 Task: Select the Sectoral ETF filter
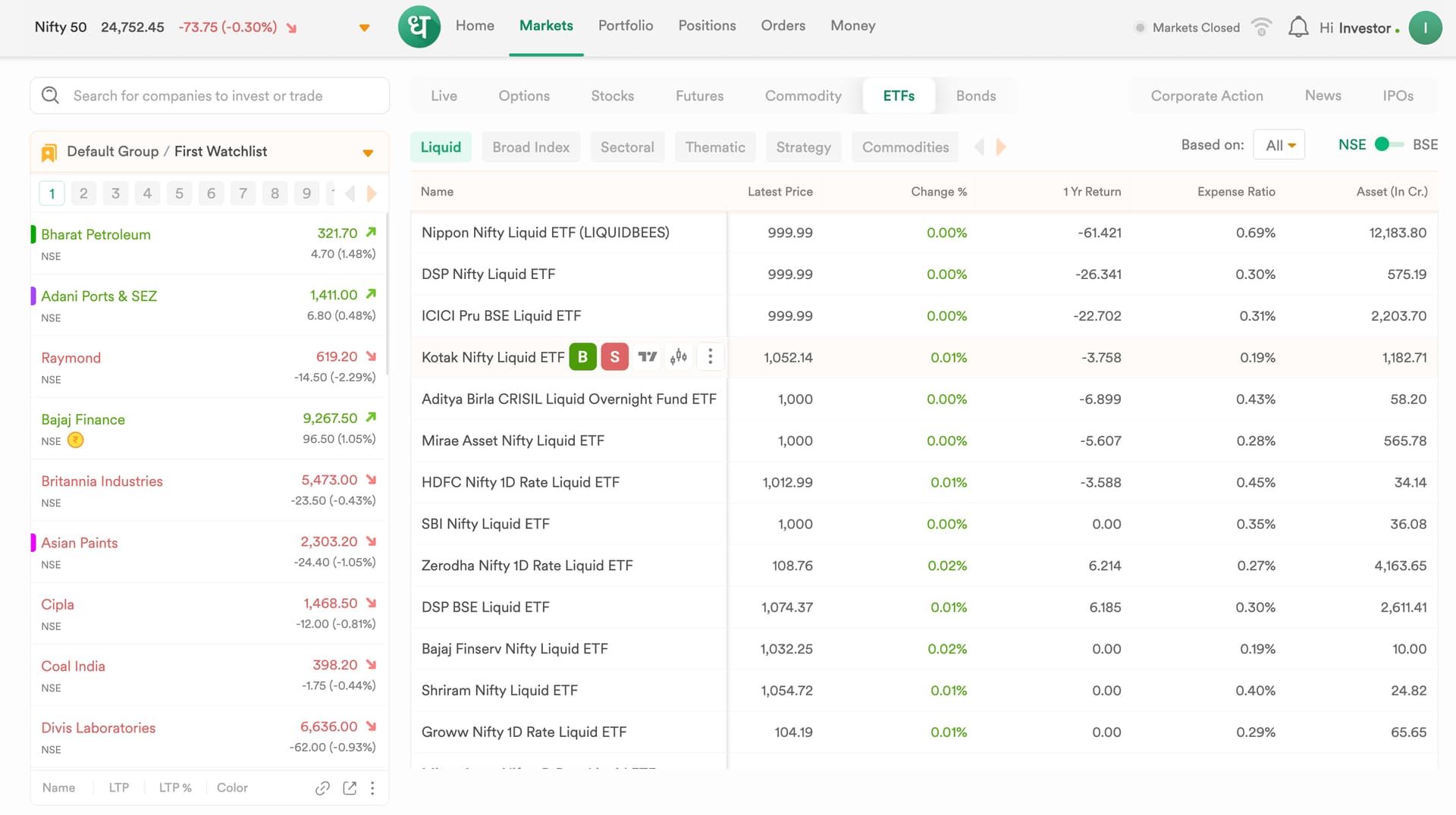click(627, 147)
